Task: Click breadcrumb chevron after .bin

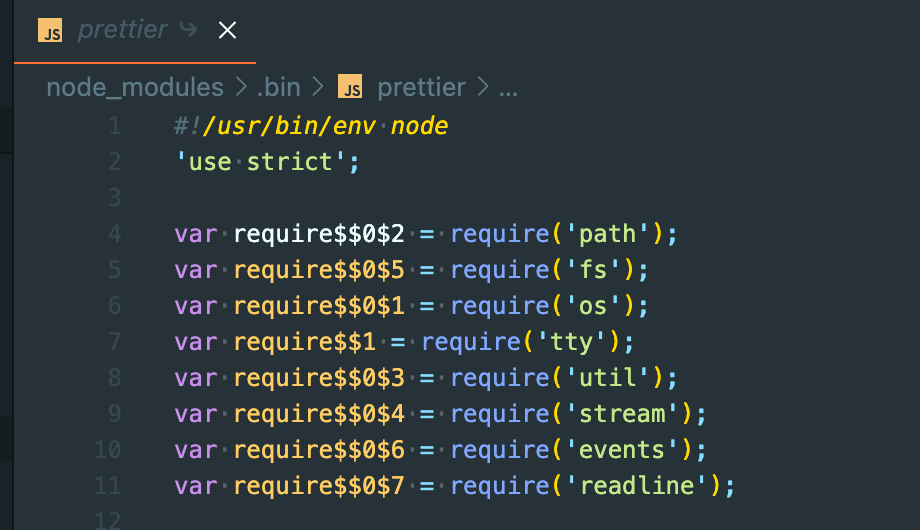Action: coord(318,87)
